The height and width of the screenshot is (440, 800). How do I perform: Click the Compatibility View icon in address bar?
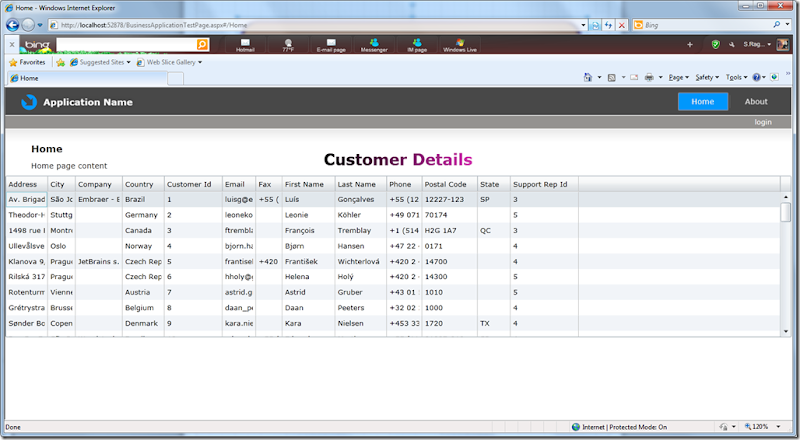[x=595, y=25]
